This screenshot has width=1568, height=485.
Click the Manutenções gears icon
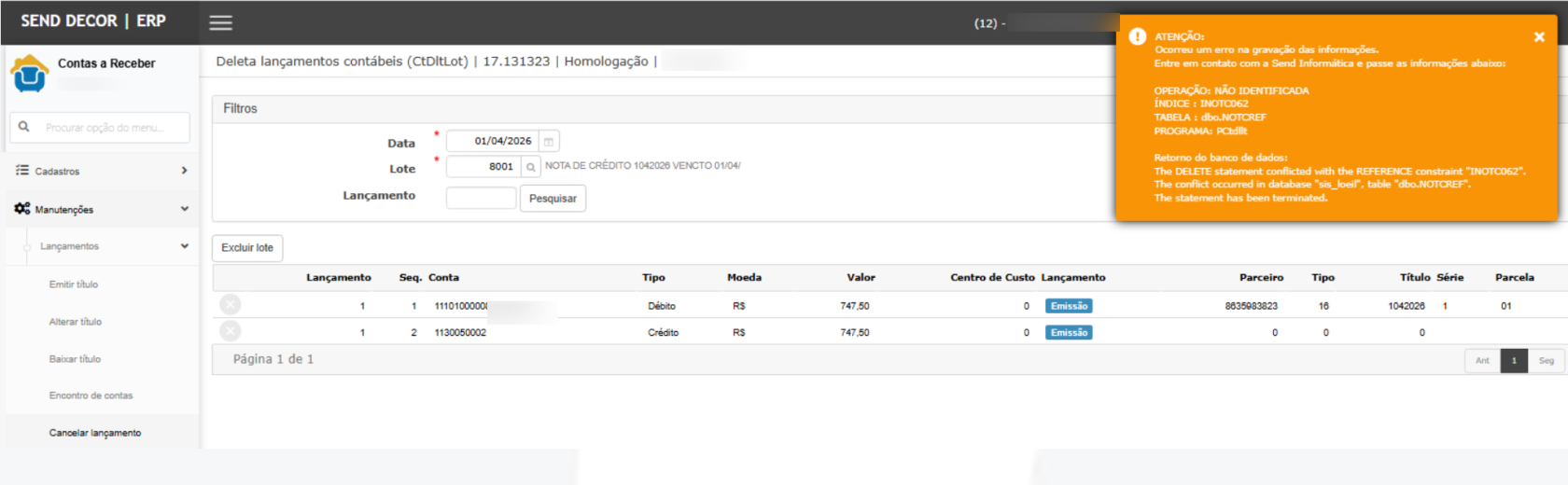(x=22, y=209)
